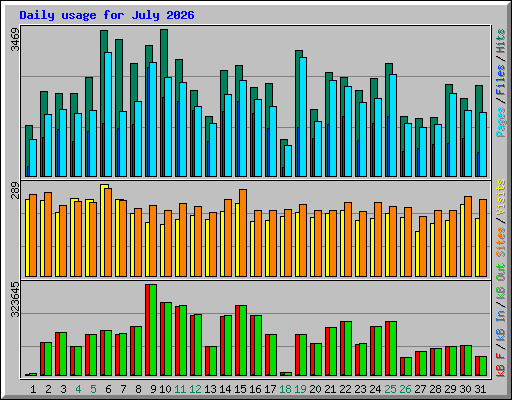
Task: Click the cyan files bar for day 18
Action: pos(288,161)
